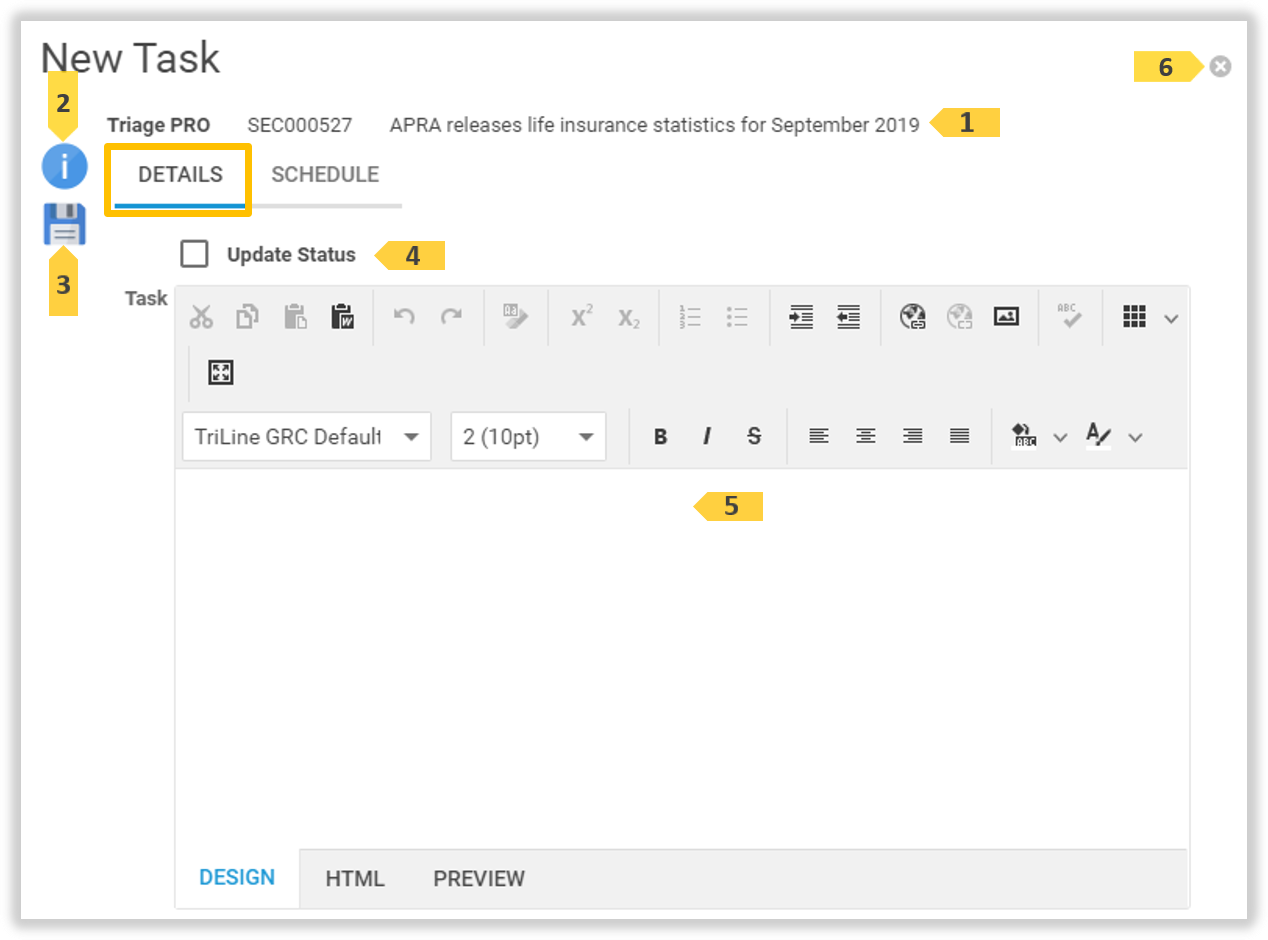Undo the last editor action
Viewport: 1268px width, 940px height.
402,316
